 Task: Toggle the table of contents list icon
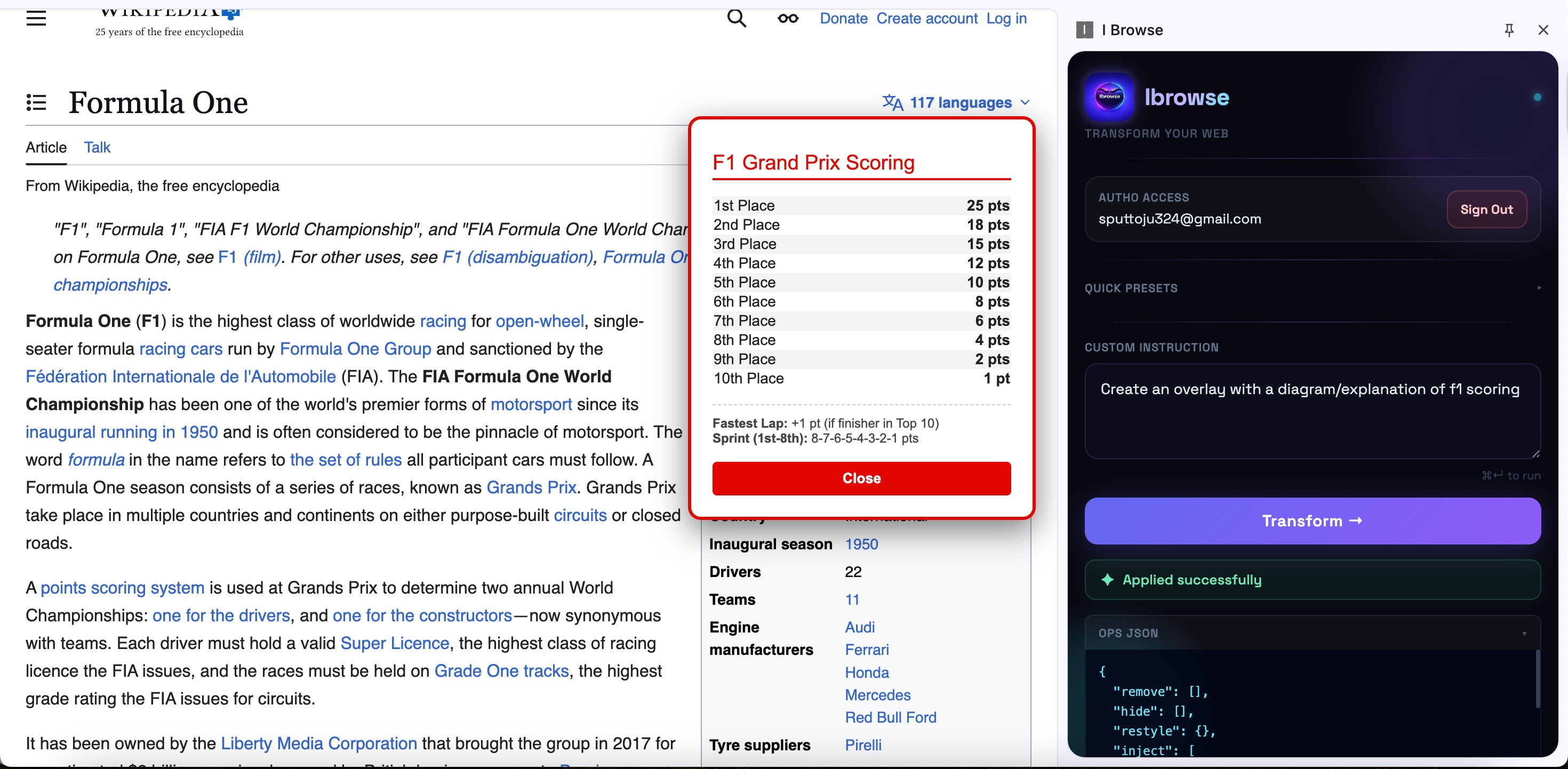tap(36, 102)
